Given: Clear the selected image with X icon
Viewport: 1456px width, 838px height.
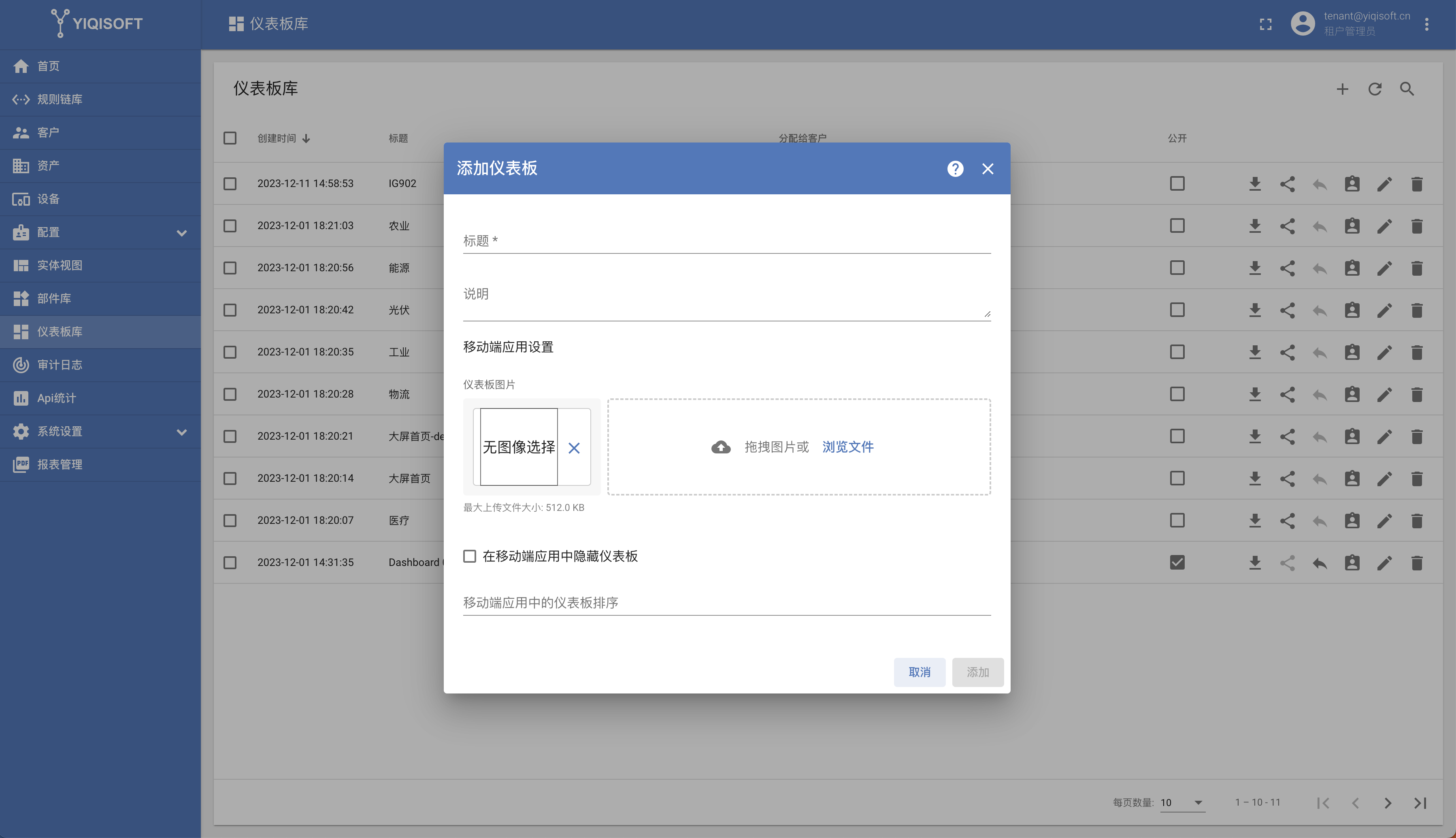Looking at the screenshot, I should (574, 448).
